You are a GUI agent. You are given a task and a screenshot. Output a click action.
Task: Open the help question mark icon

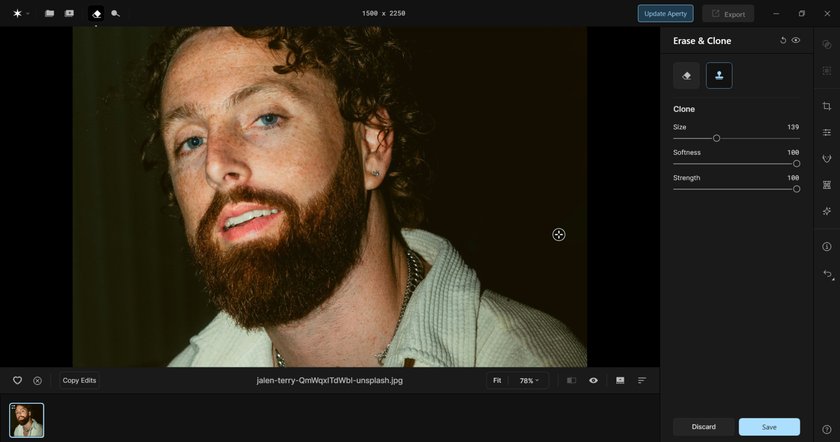coord(827,429)
